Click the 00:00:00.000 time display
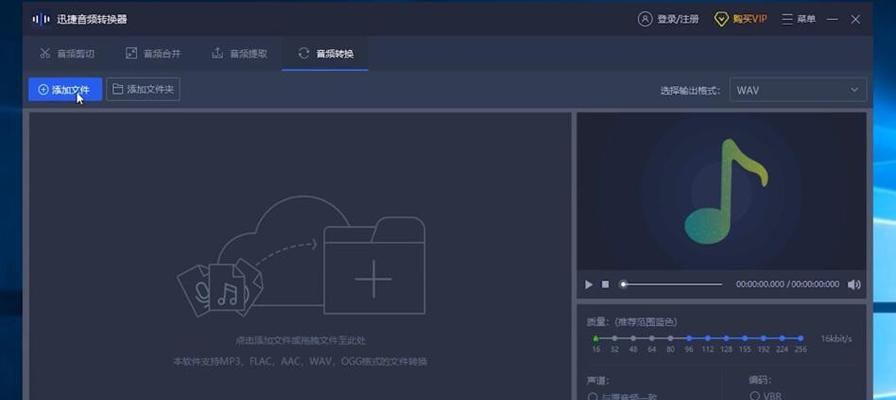The image size is (896, 400). tap(787, 285)
